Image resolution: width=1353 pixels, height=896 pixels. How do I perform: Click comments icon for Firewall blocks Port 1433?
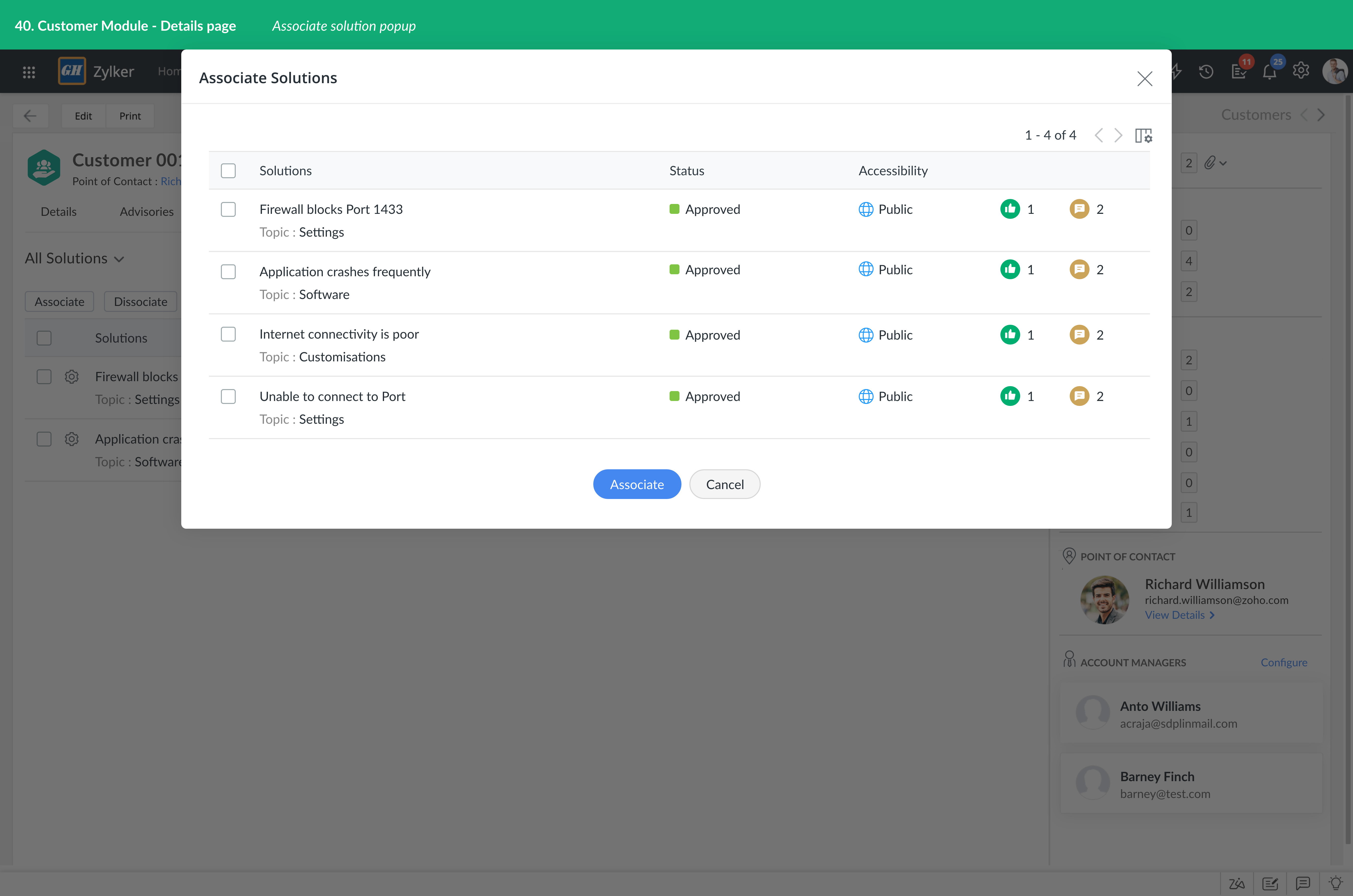pos(1079,209)
